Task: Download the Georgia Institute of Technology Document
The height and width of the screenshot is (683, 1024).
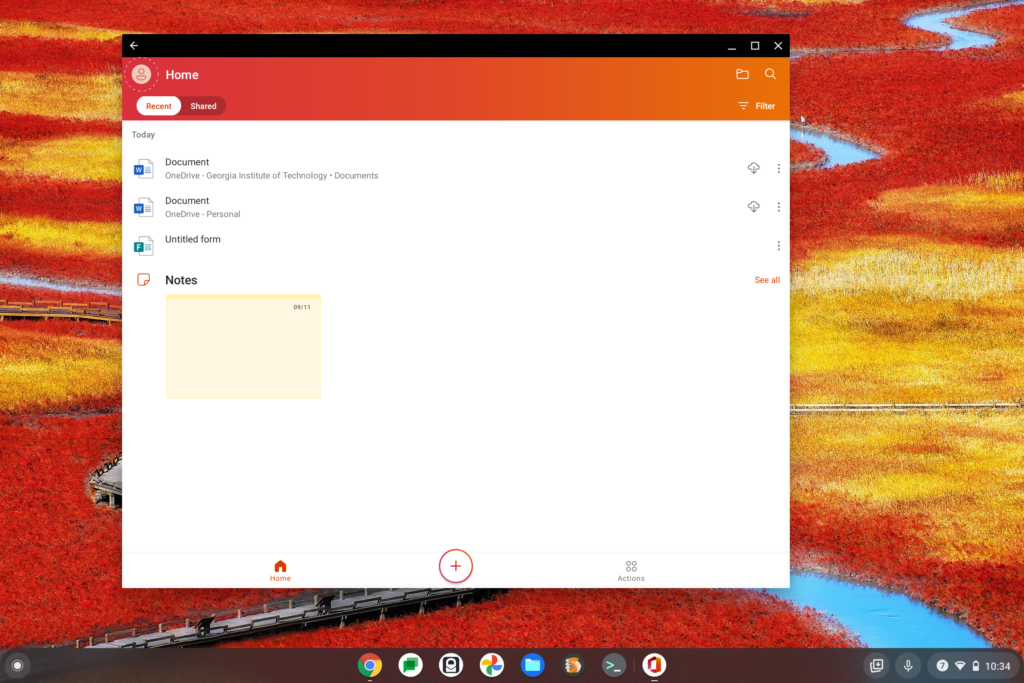Action: pos(754,168)
